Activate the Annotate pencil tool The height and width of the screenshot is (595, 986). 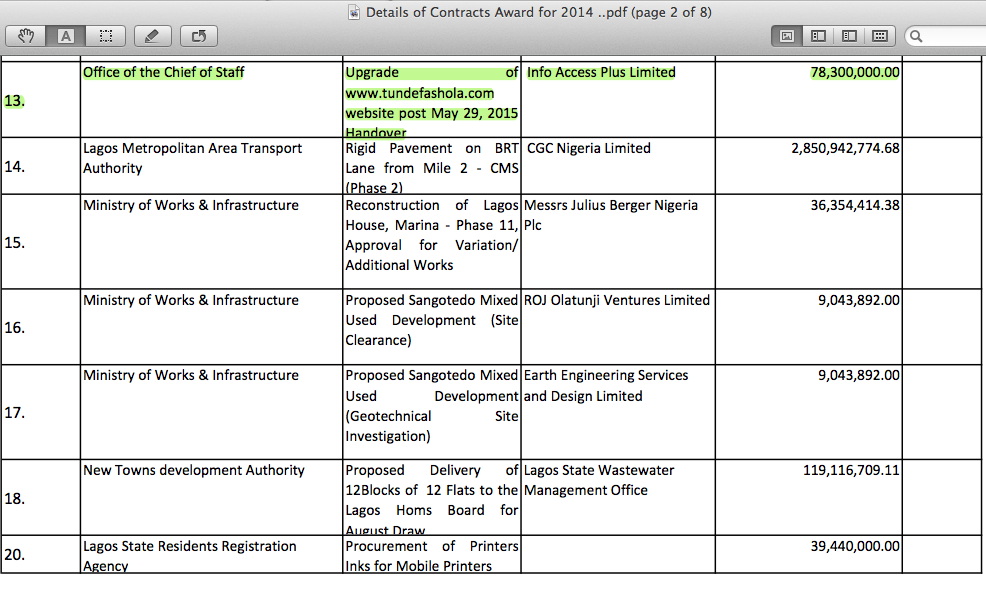pyautogui.click(x=152, y=36)
